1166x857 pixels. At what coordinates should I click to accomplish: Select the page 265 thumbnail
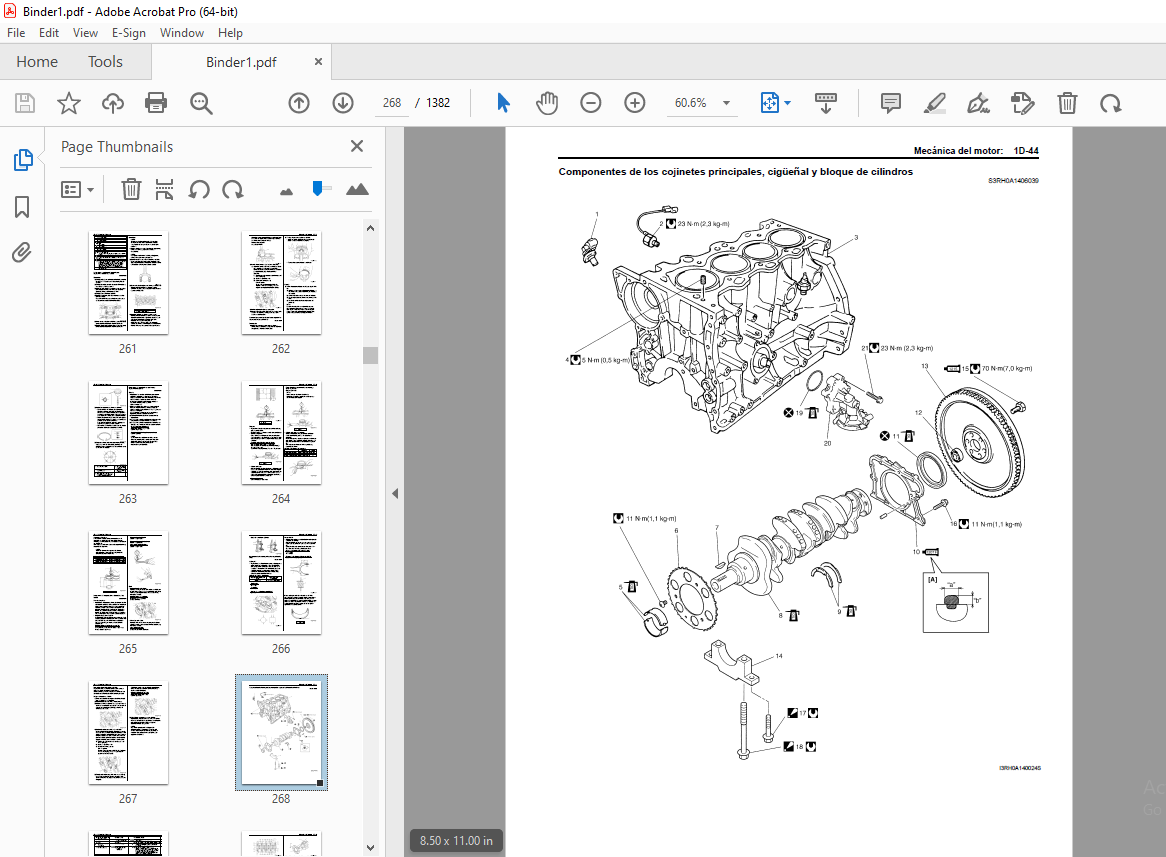tap(128, 583)
